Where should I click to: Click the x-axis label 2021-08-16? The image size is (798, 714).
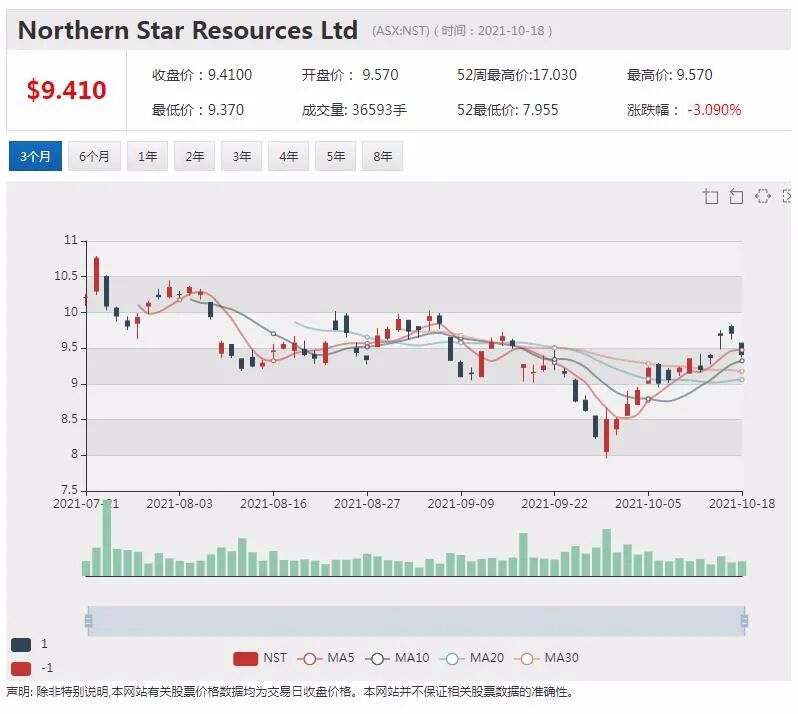273,504
